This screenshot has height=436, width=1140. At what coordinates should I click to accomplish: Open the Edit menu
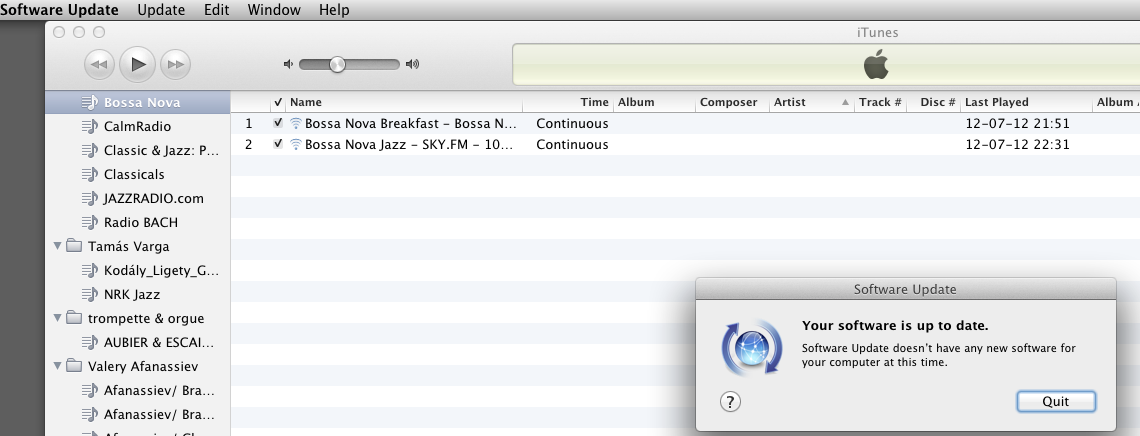[217, 9]
